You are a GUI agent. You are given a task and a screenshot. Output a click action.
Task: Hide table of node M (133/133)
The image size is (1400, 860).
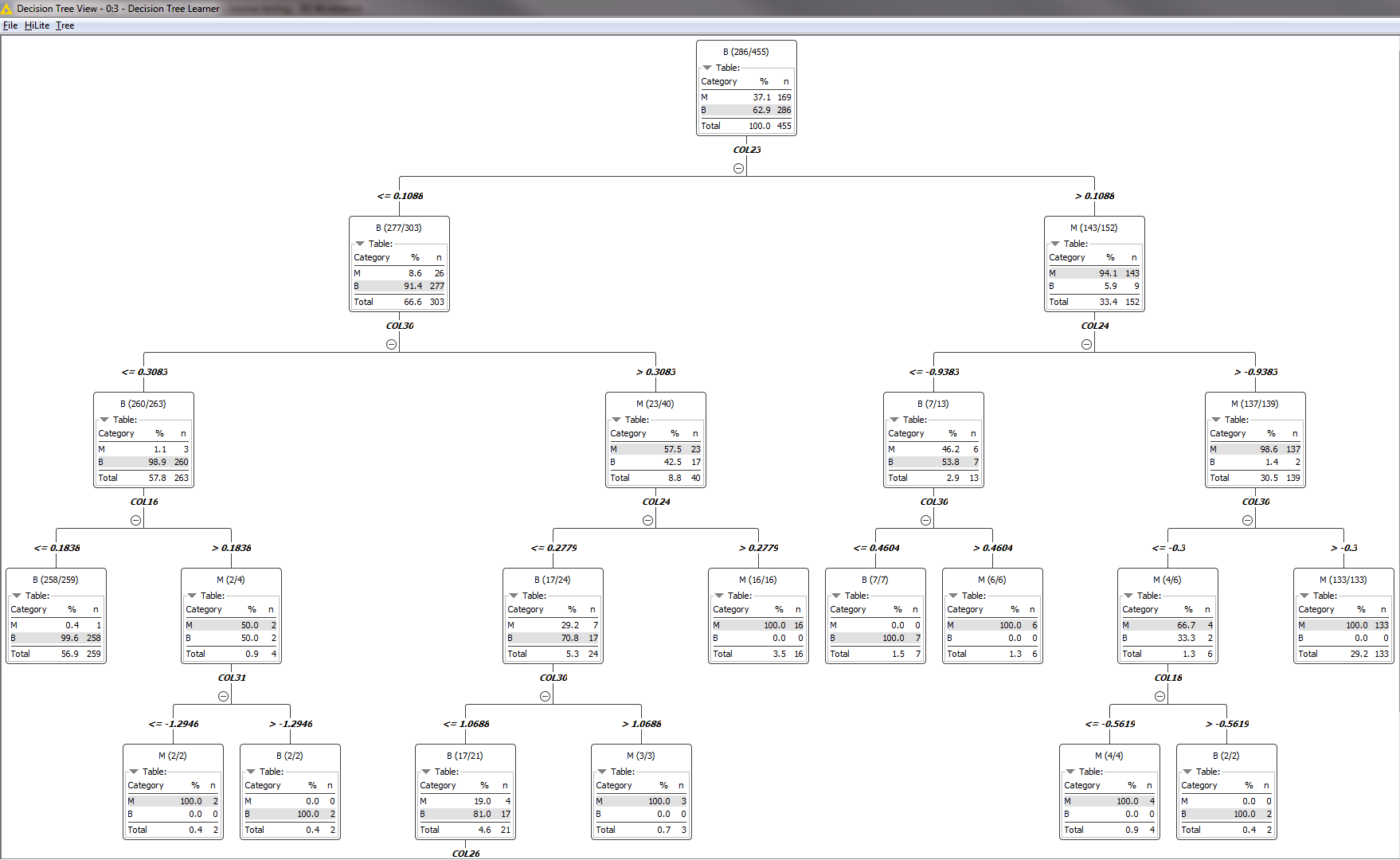(1304, 596)
